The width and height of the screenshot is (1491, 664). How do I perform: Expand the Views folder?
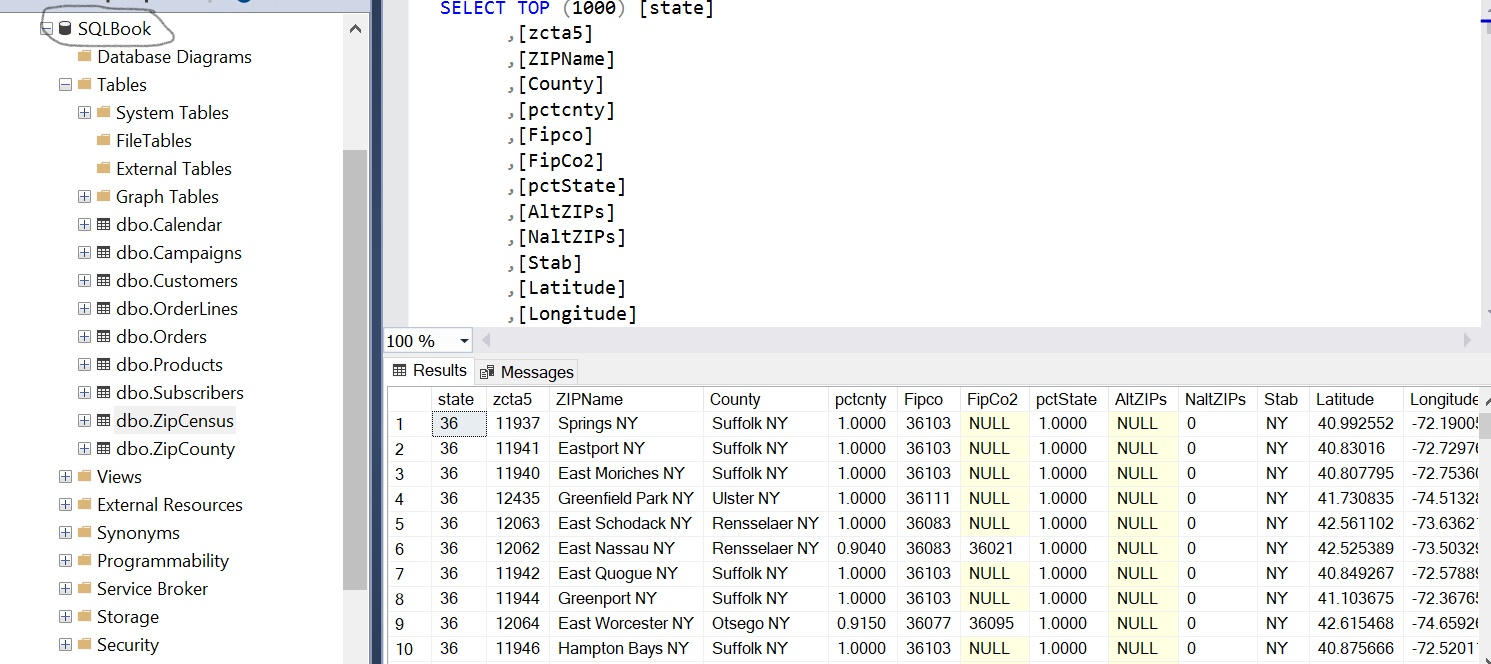click(65, 477)
